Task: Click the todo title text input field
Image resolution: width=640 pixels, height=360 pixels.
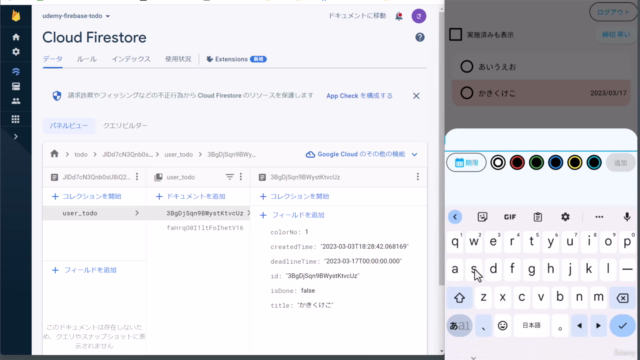Action: point(541,141)
